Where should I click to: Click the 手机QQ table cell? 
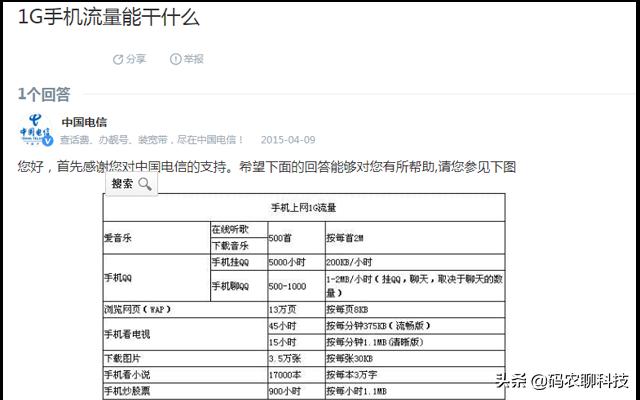tap(156, 278)
